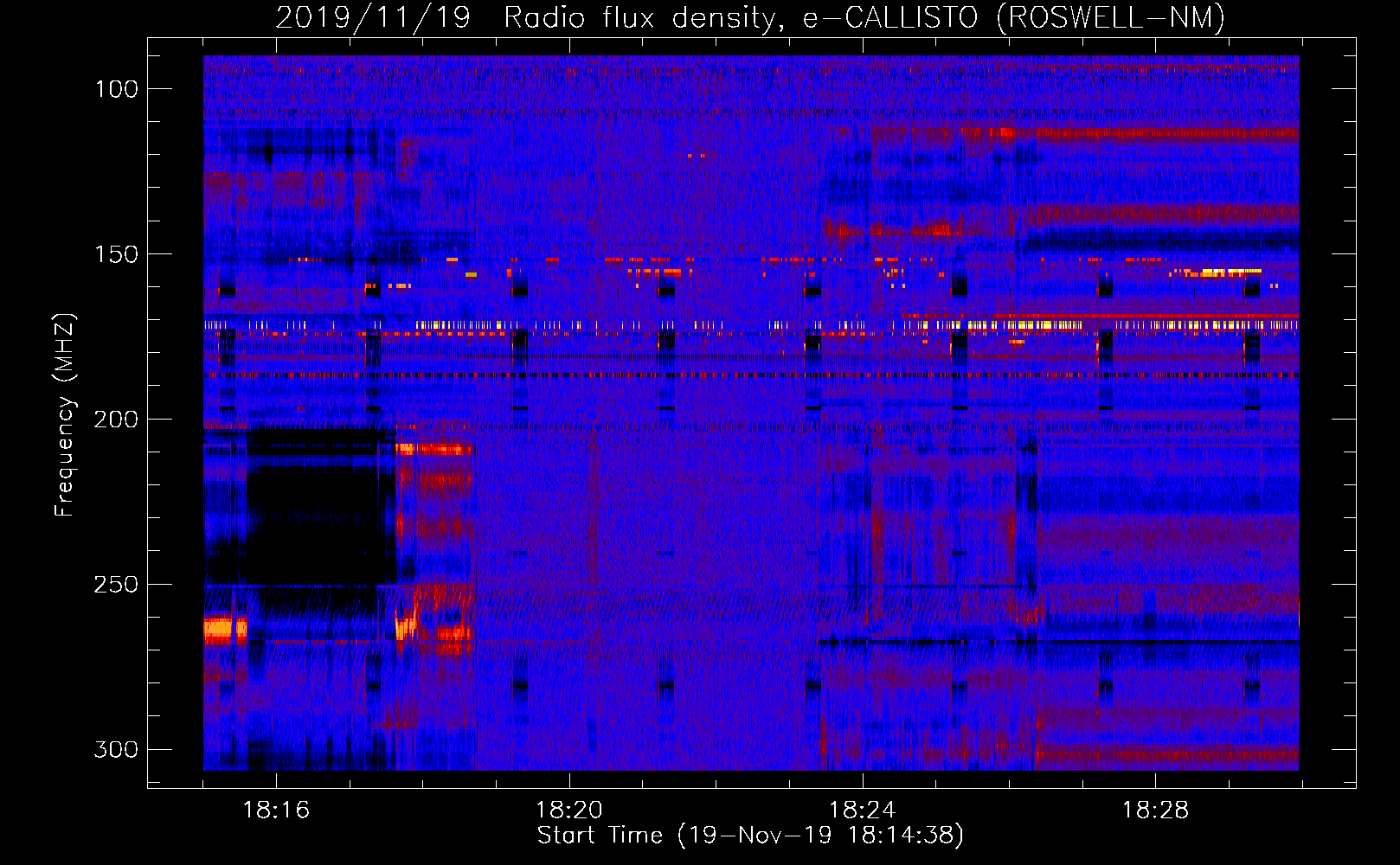Click the 'Frequency (MHZ)' axis label

[65, 414]
